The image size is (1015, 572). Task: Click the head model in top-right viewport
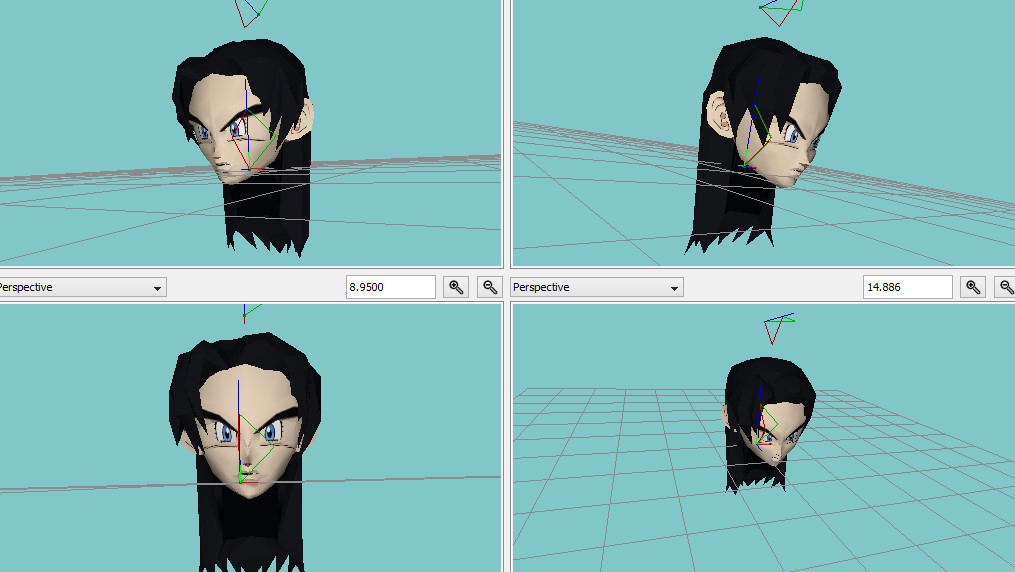pos(764,146)
